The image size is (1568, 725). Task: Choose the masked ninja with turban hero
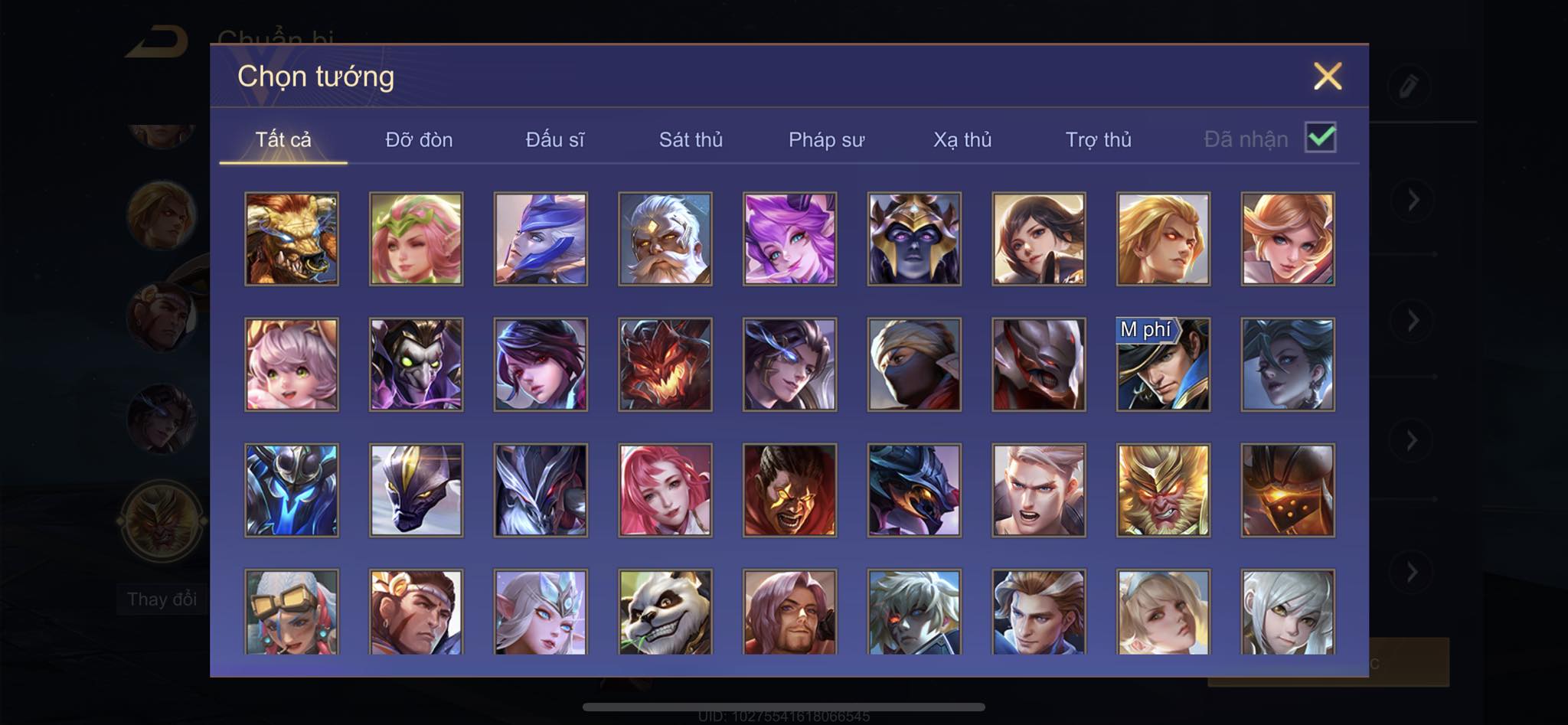tap(914, 364)
